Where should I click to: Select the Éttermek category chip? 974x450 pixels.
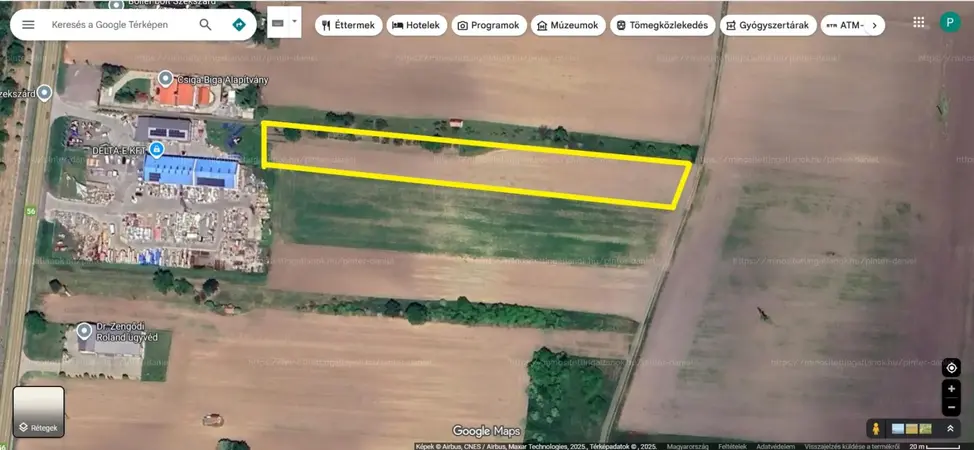tap(348, 25)
